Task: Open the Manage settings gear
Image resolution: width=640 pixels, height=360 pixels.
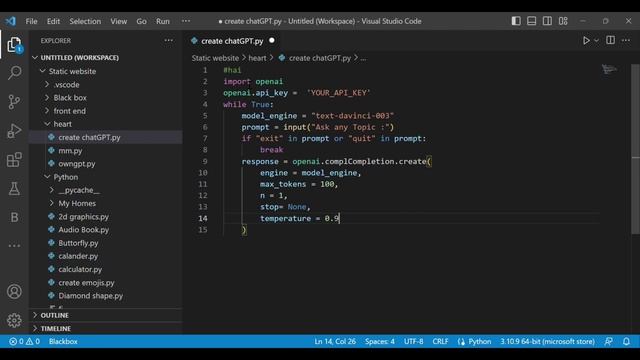Action: [x=14, y=320]
